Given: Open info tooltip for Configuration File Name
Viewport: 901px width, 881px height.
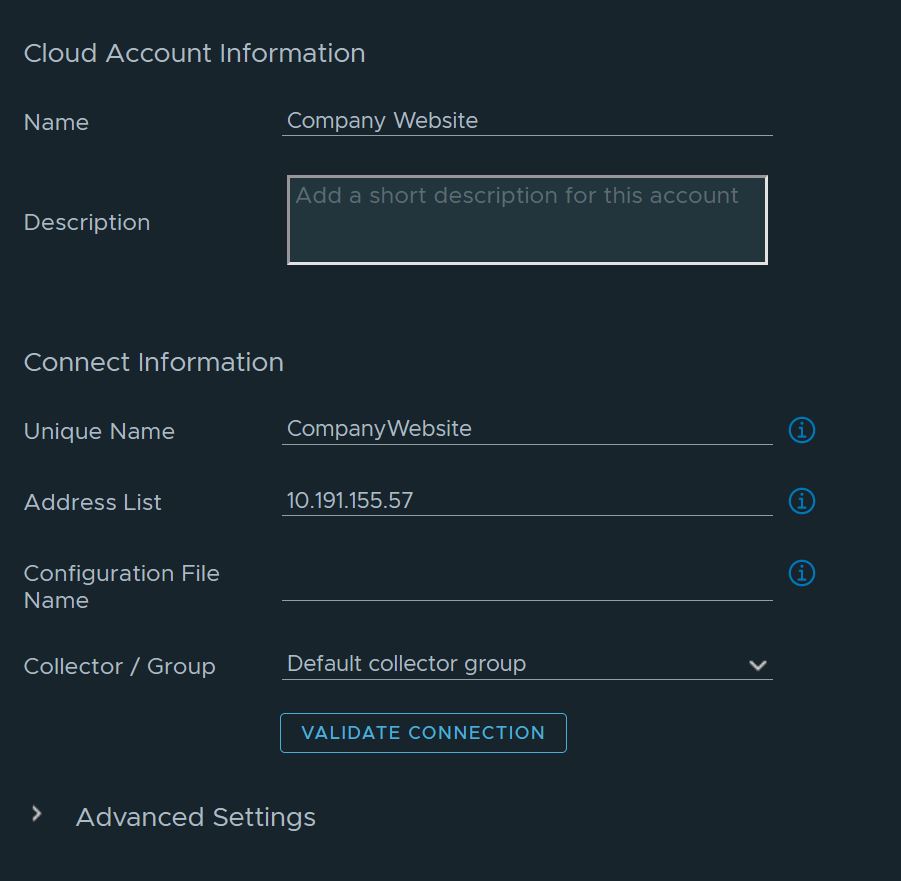Looking at the screenshot, I should (801, 573).
